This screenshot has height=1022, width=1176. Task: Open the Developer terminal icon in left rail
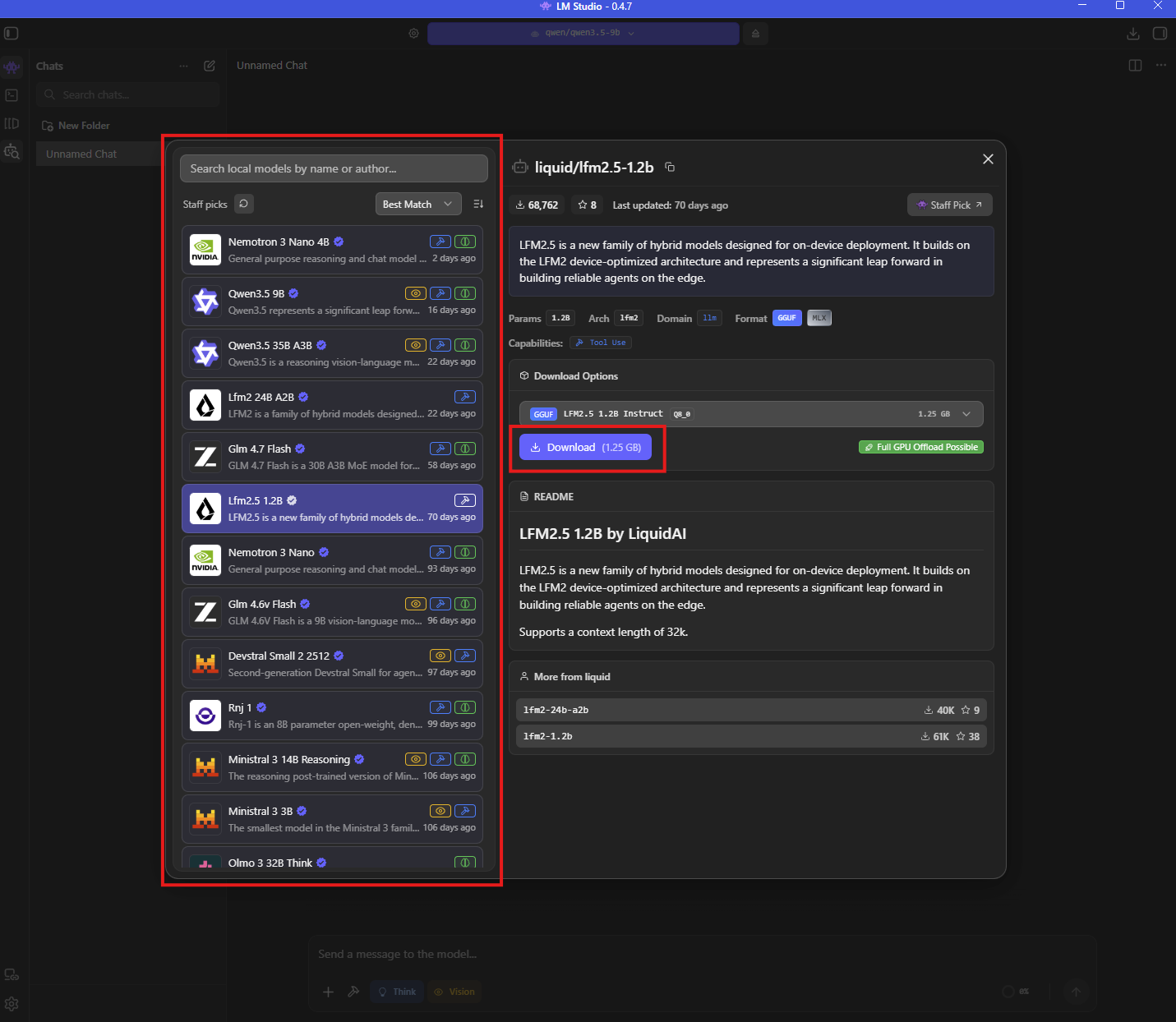tap(12, 95)
